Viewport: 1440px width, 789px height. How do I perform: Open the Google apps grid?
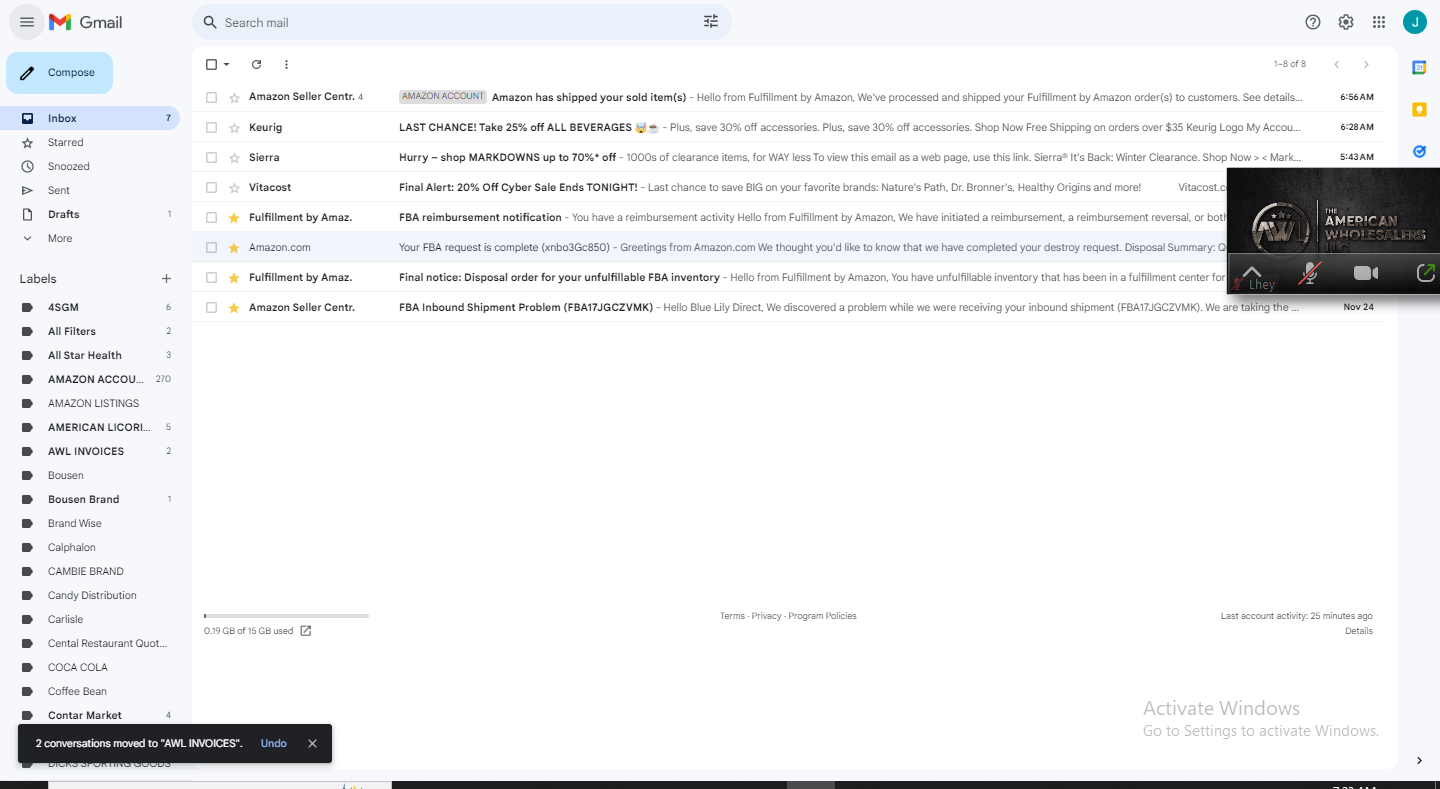point(1379,22)
